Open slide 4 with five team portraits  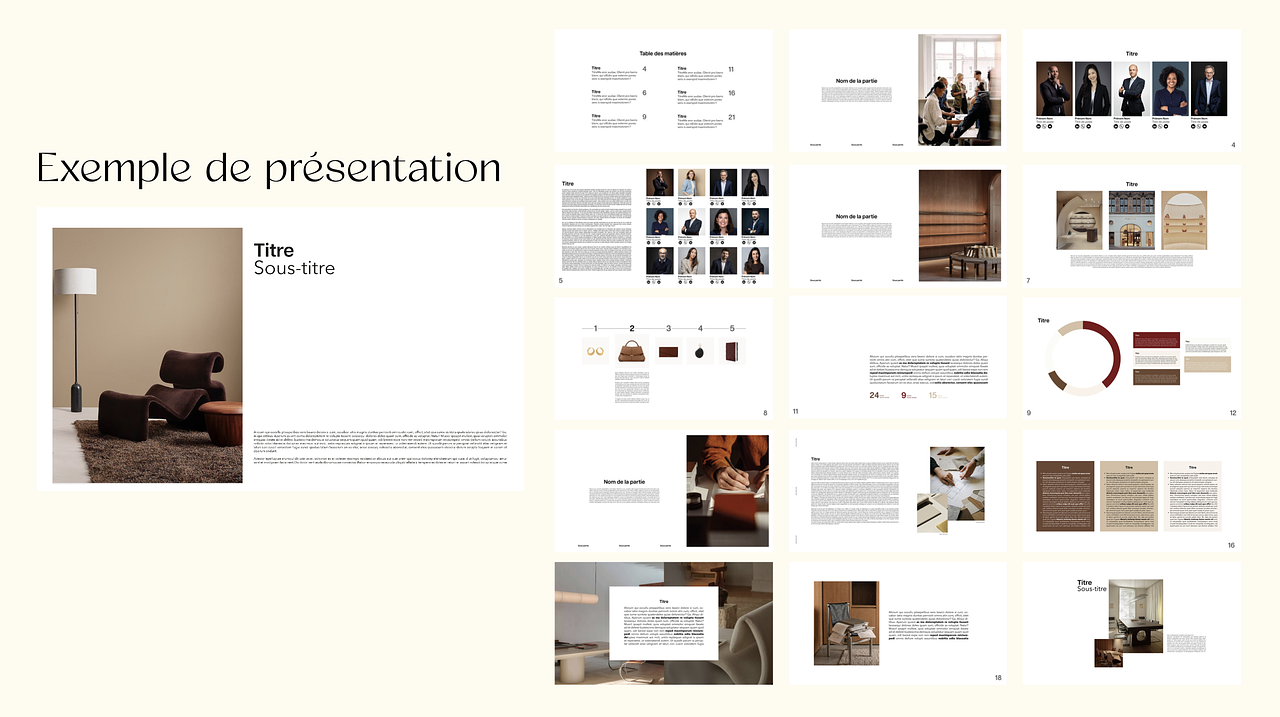pyautogui.click(x=1132, y=90)
